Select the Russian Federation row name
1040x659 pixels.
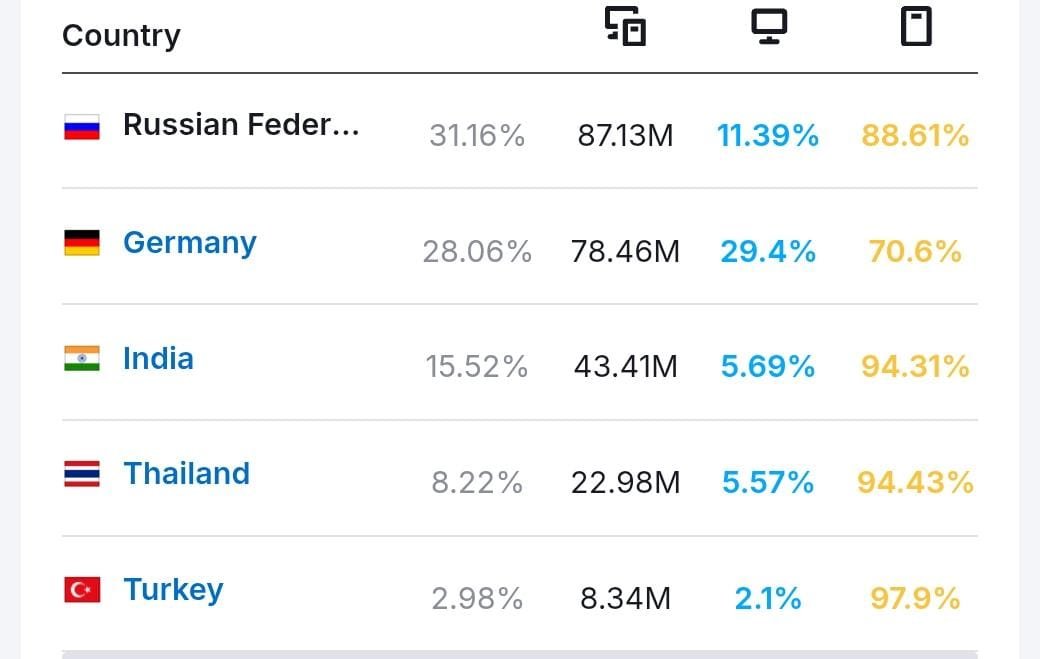click(241, 125)
